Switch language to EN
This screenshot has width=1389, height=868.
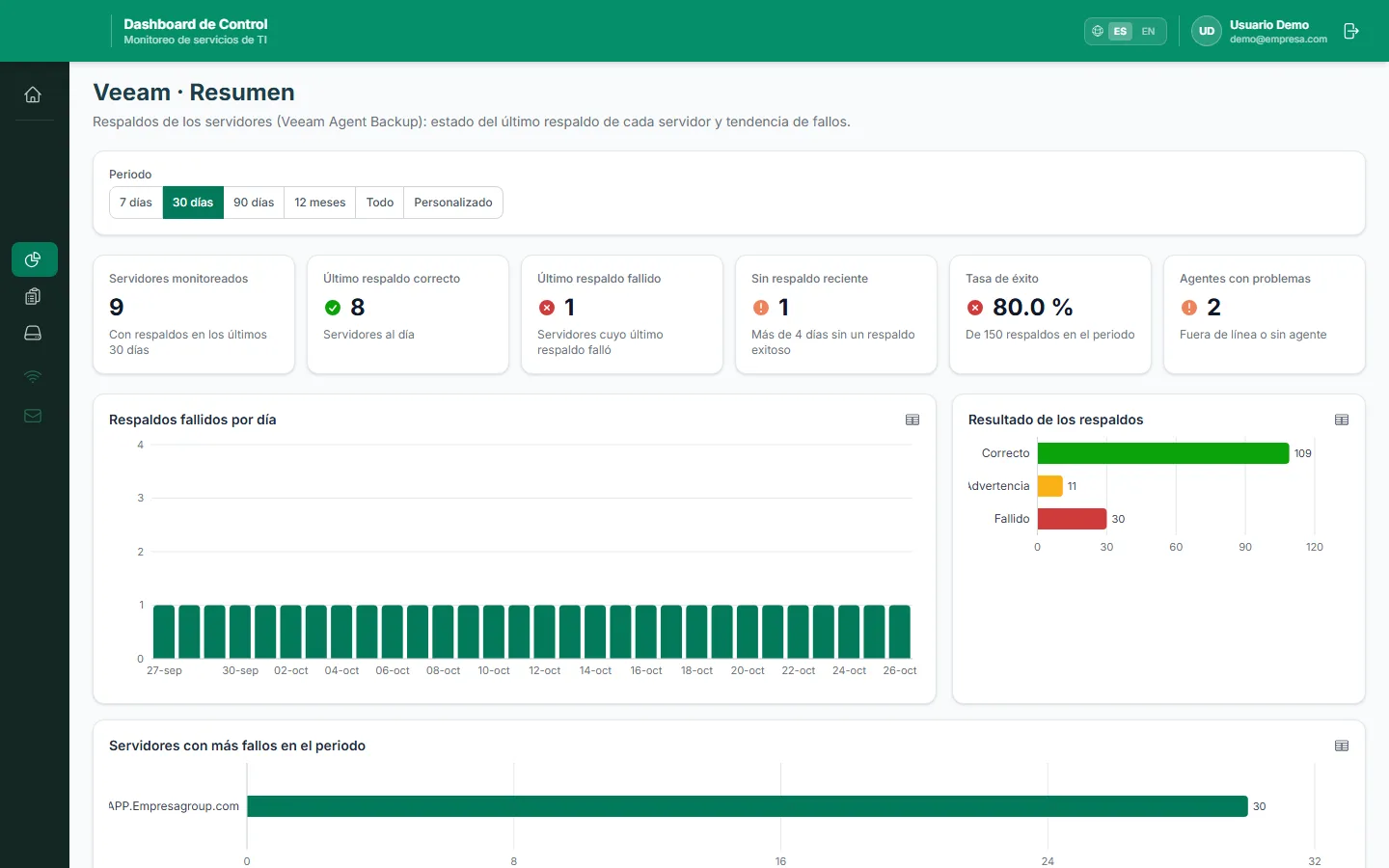1148,31
